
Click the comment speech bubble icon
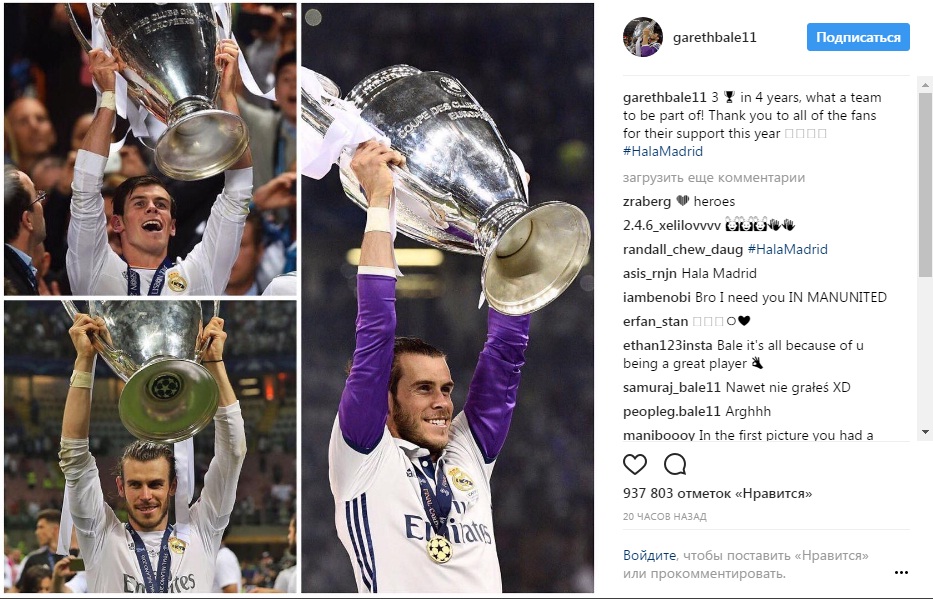675,464
